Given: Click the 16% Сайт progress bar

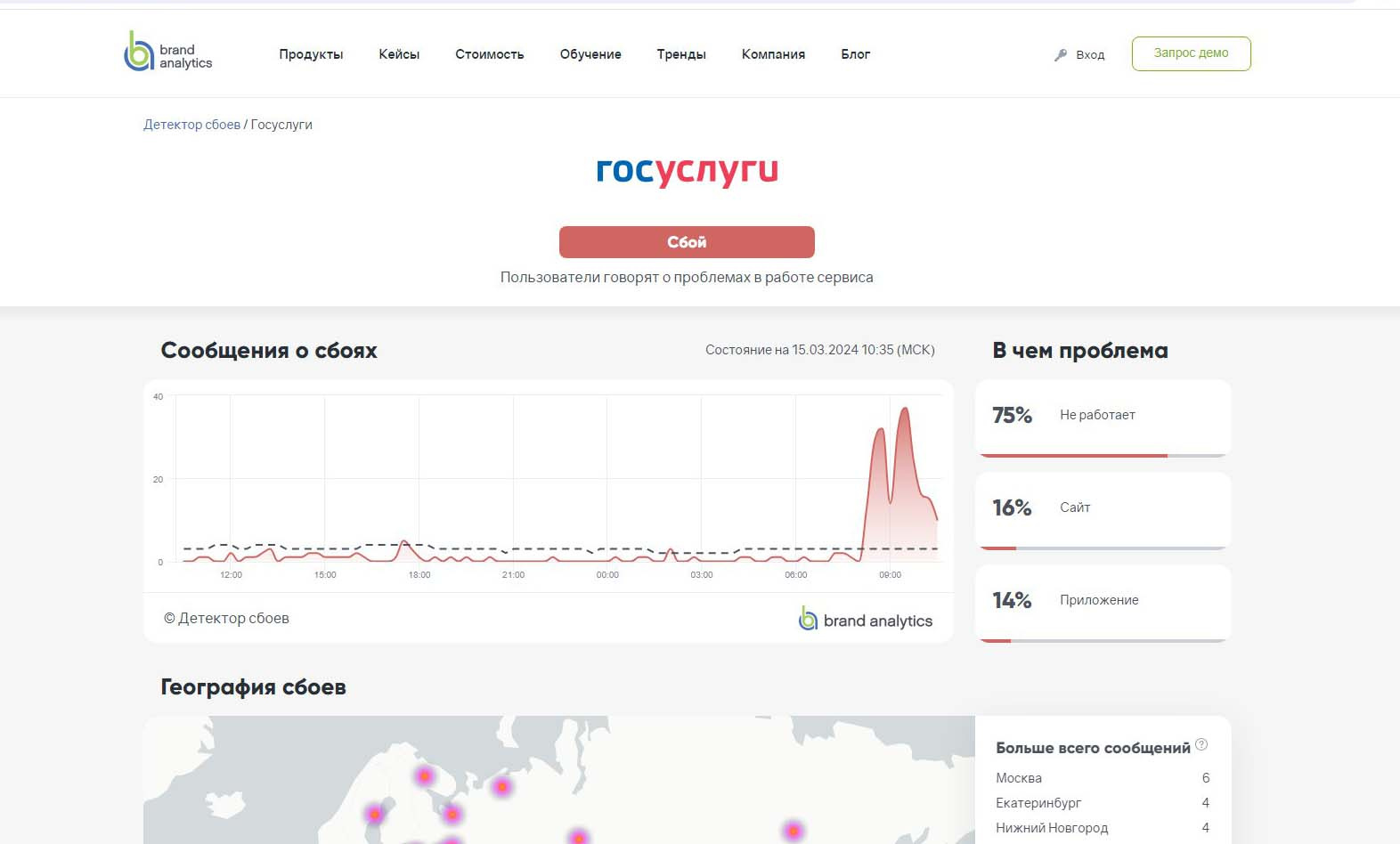Looking at the screenshot, I should click(x=1103, y=548).
